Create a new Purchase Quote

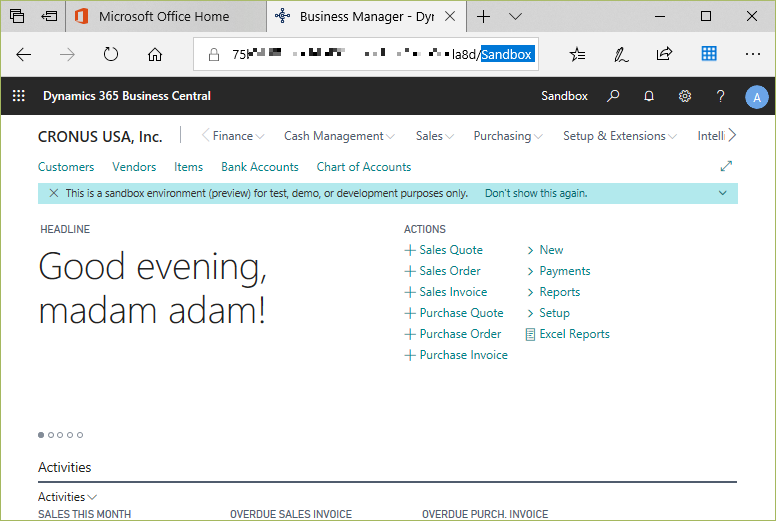(x=454, y=313)
